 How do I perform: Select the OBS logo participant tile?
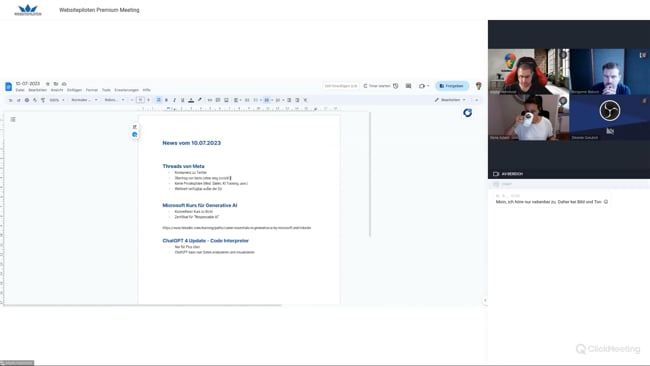(x=609, y=117)
